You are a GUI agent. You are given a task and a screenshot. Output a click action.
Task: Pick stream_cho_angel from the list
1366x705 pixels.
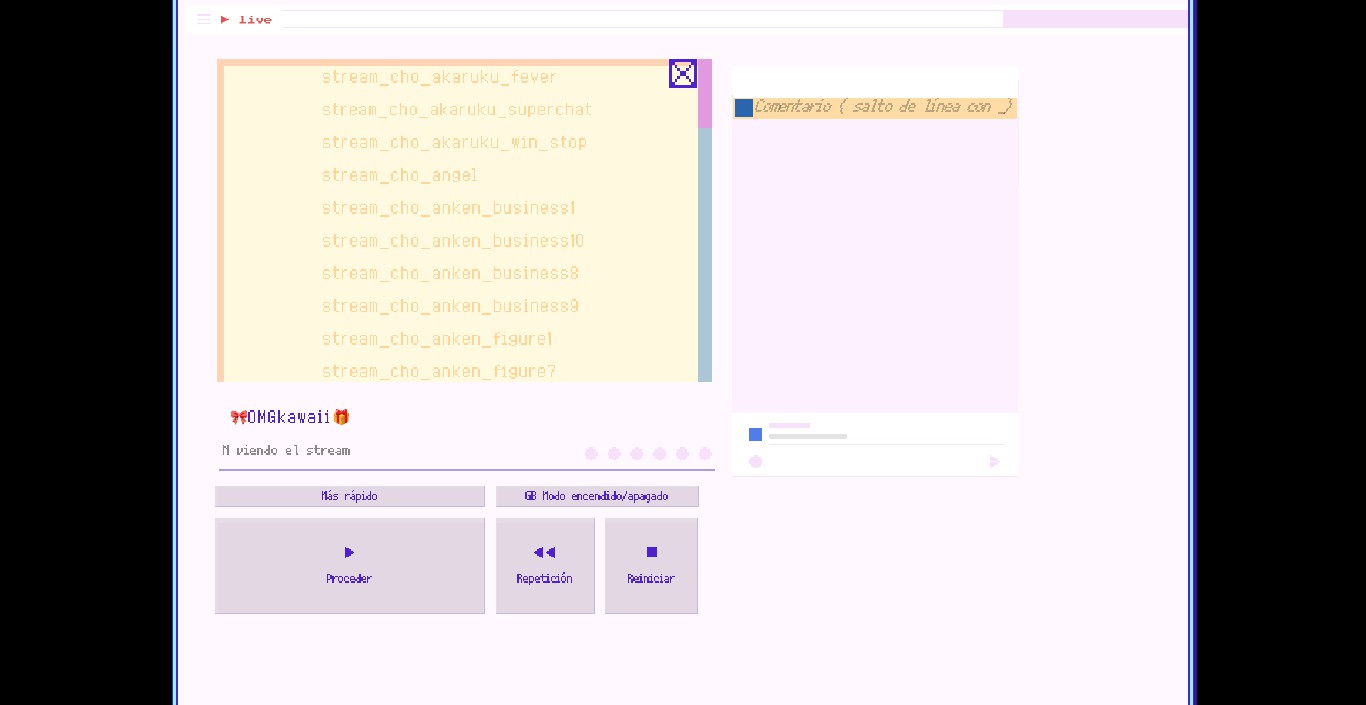tap(399, 175)
